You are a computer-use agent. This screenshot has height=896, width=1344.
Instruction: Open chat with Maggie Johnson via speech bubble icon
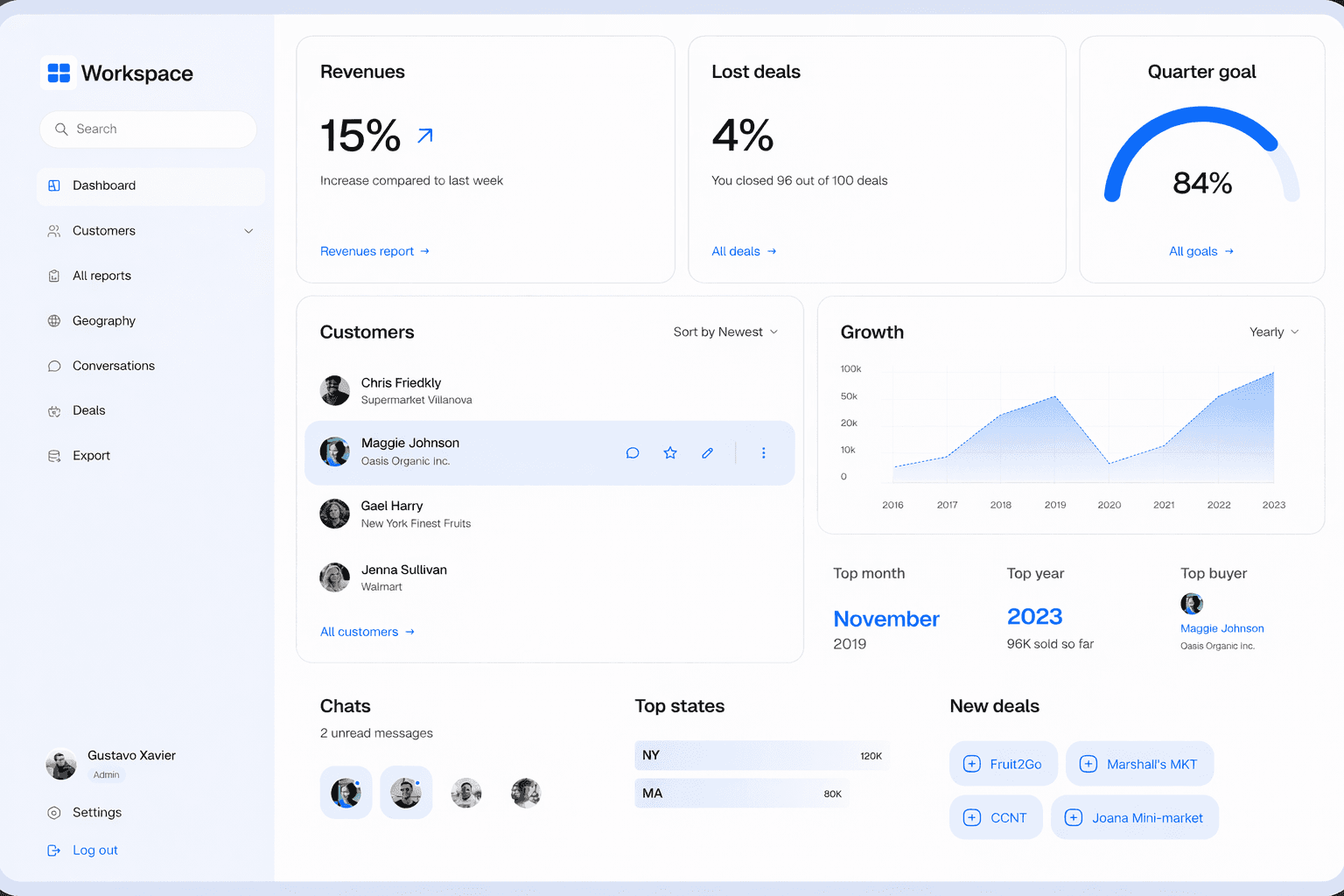633,452
